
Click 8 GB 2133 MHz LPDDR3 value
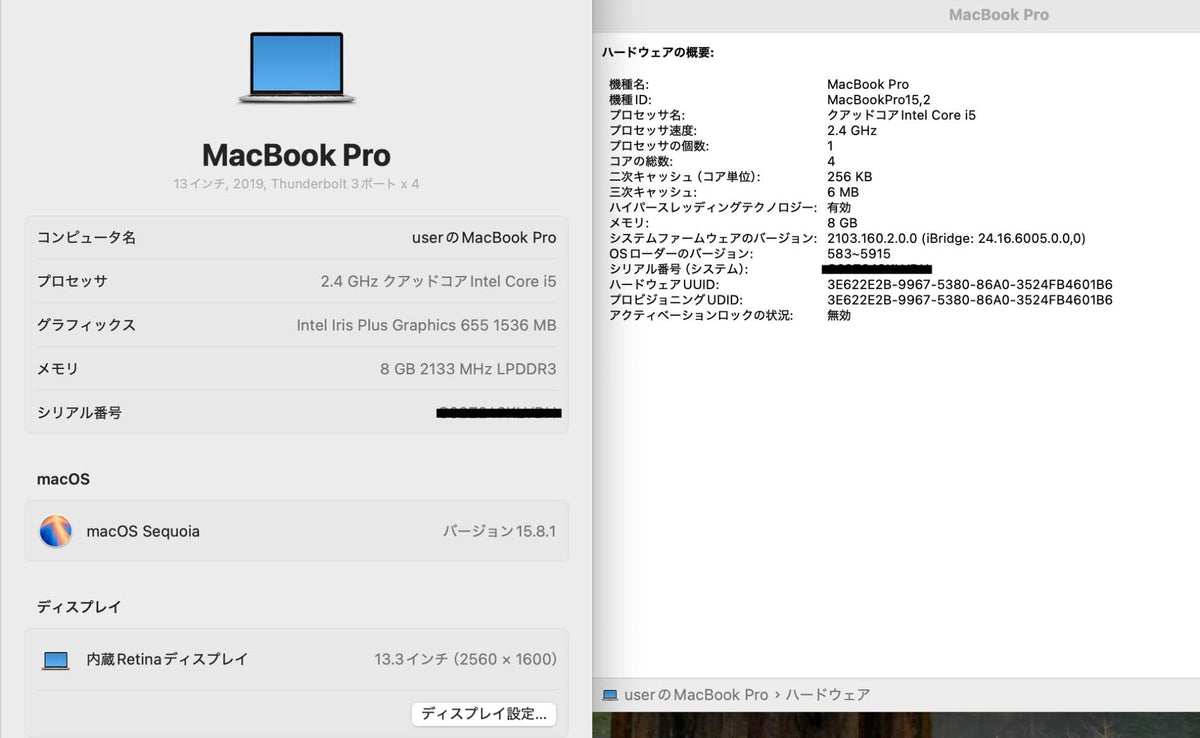pos(468,369)
